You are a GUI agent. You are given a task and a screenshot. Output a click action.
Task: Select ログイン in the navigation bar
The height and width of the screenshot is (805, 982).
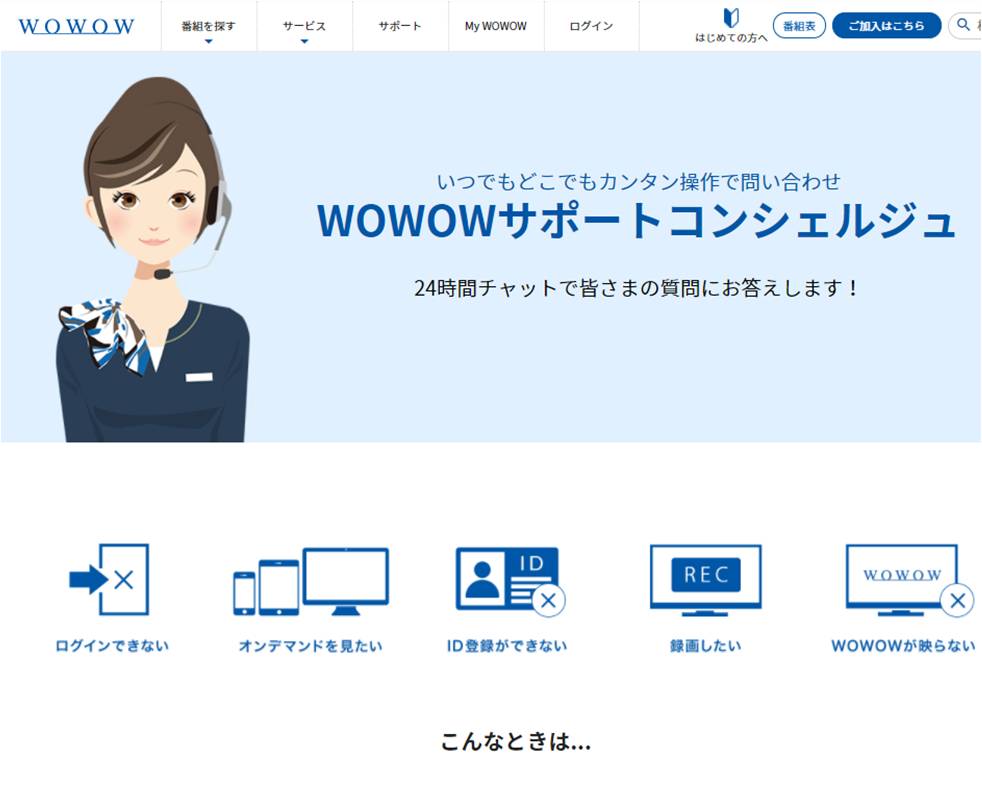(x=591, y=26)
